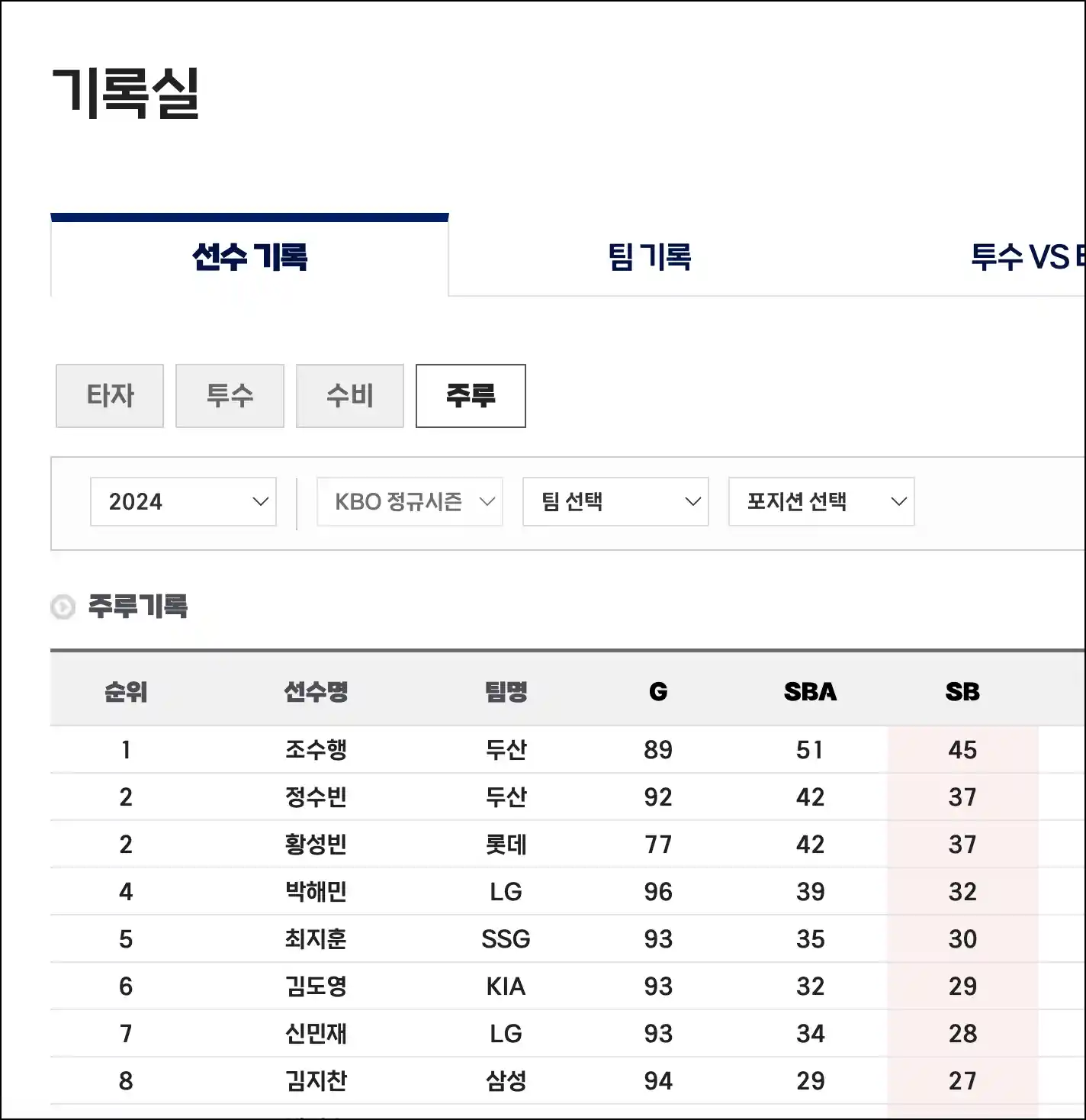Switch to the 팀 기록 tab
This screenshot has width=1086, height=1120.
click(649, 256)
